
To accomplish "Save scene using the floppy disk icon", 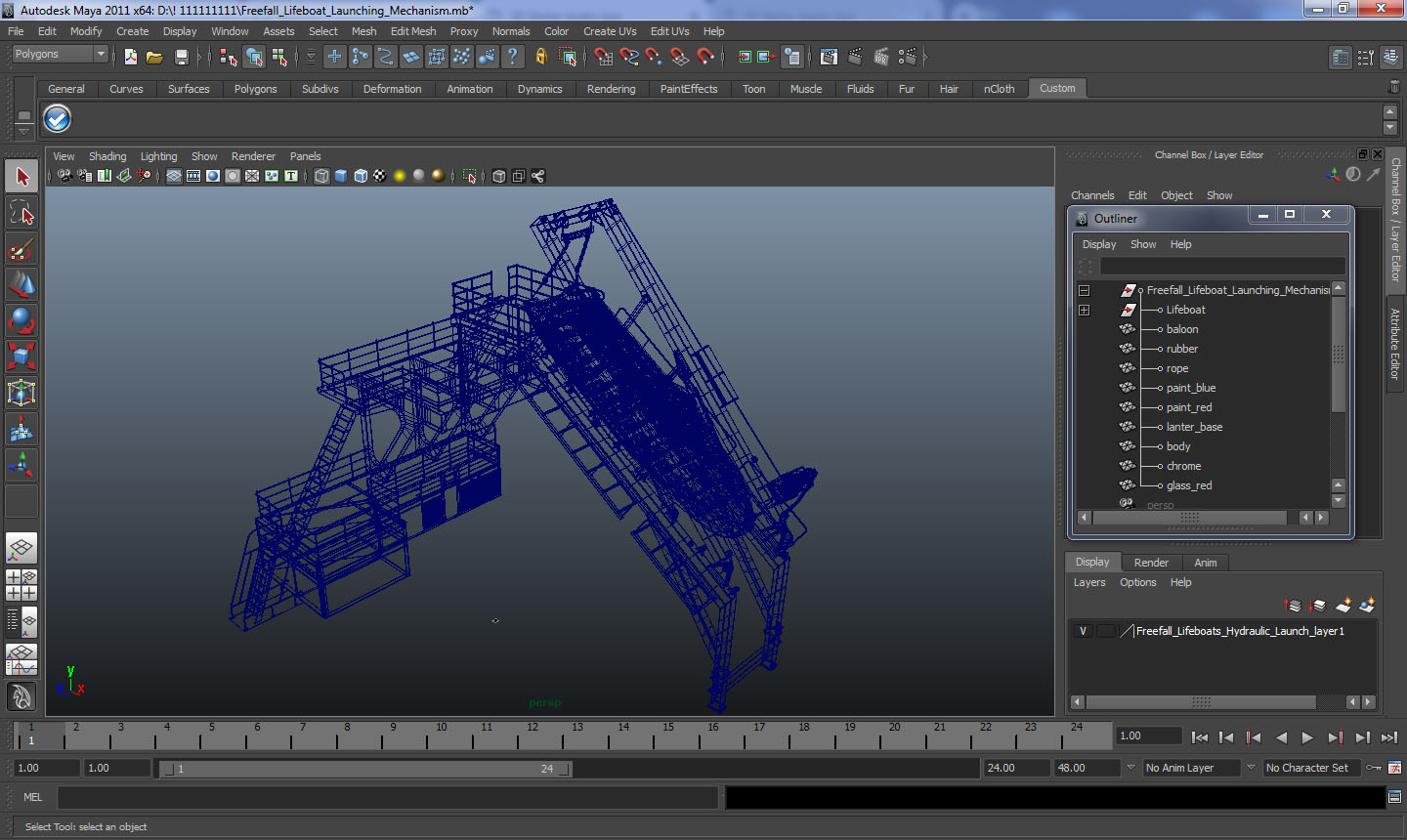I will [x=181, y=58].
